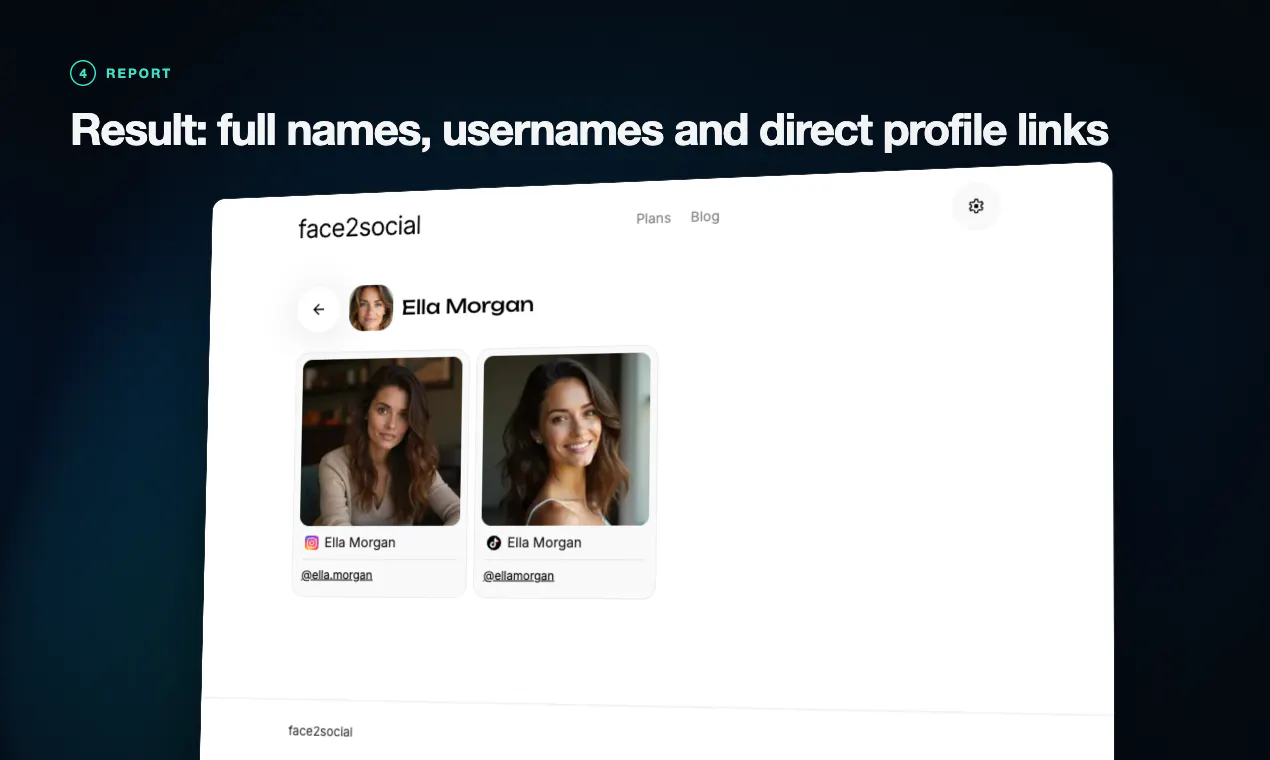
Task: Click the TikTok icon beside Ella Morgan
Action: pyautogui.click(x=494, y=543)
